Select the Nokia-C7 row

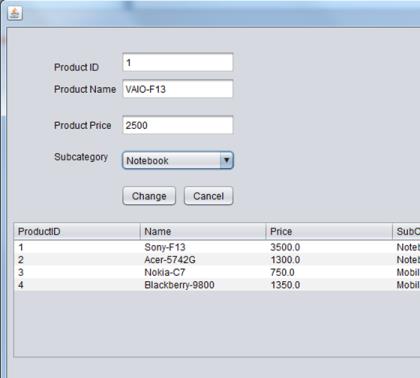point(217,272)
